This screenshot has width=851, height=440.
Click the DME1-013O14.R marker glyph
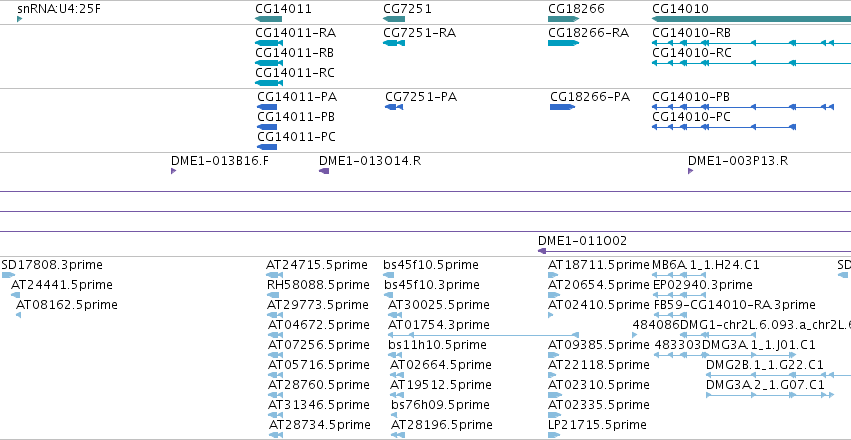323,171
